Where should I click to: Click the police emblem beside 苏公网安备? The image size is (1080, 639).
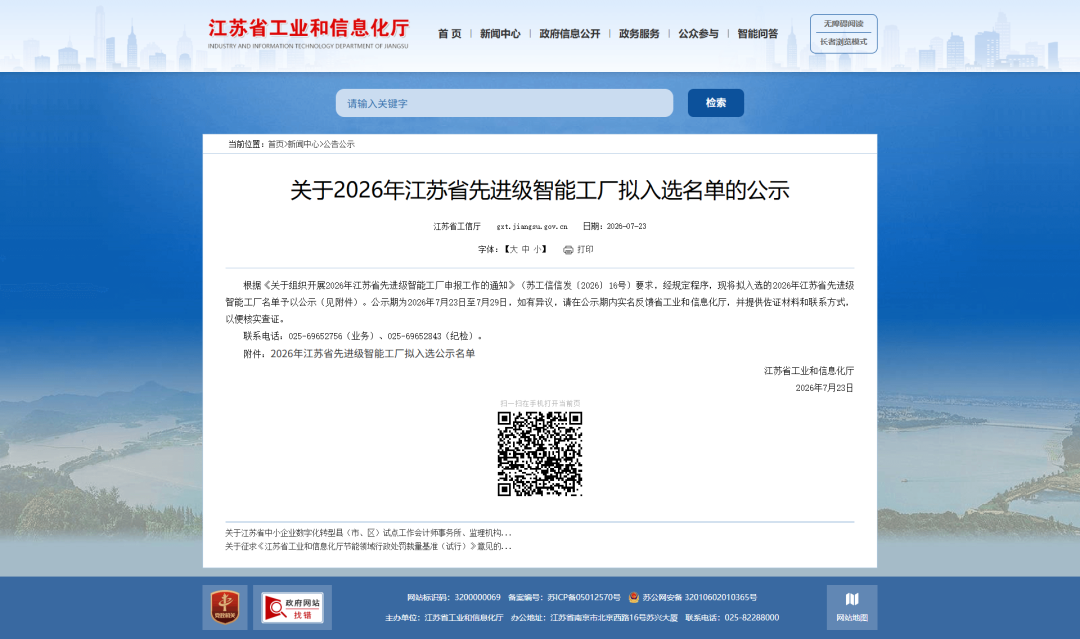tap(634, 598)
